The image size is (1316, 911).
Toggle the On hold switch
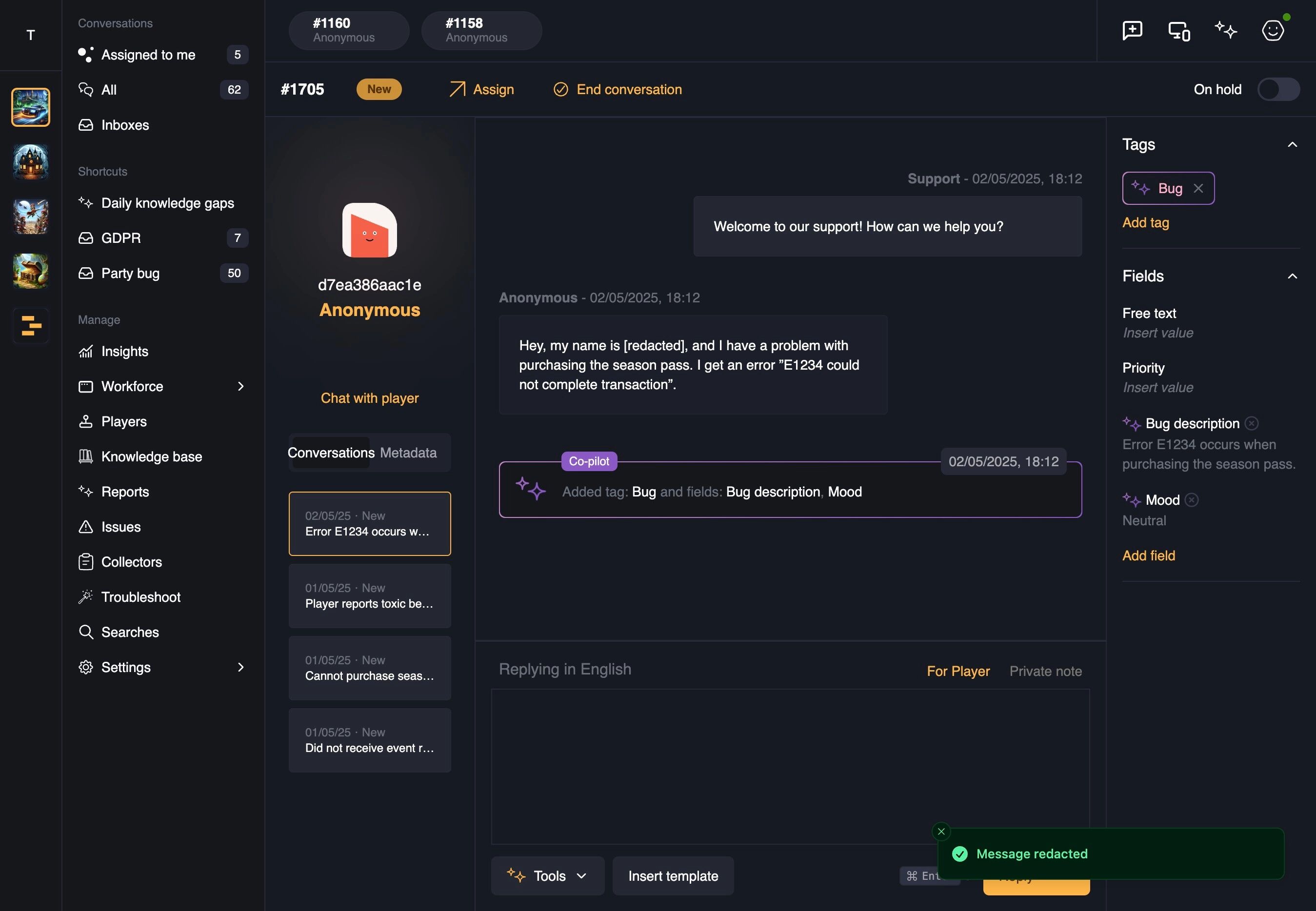(x=1278, y=90)
